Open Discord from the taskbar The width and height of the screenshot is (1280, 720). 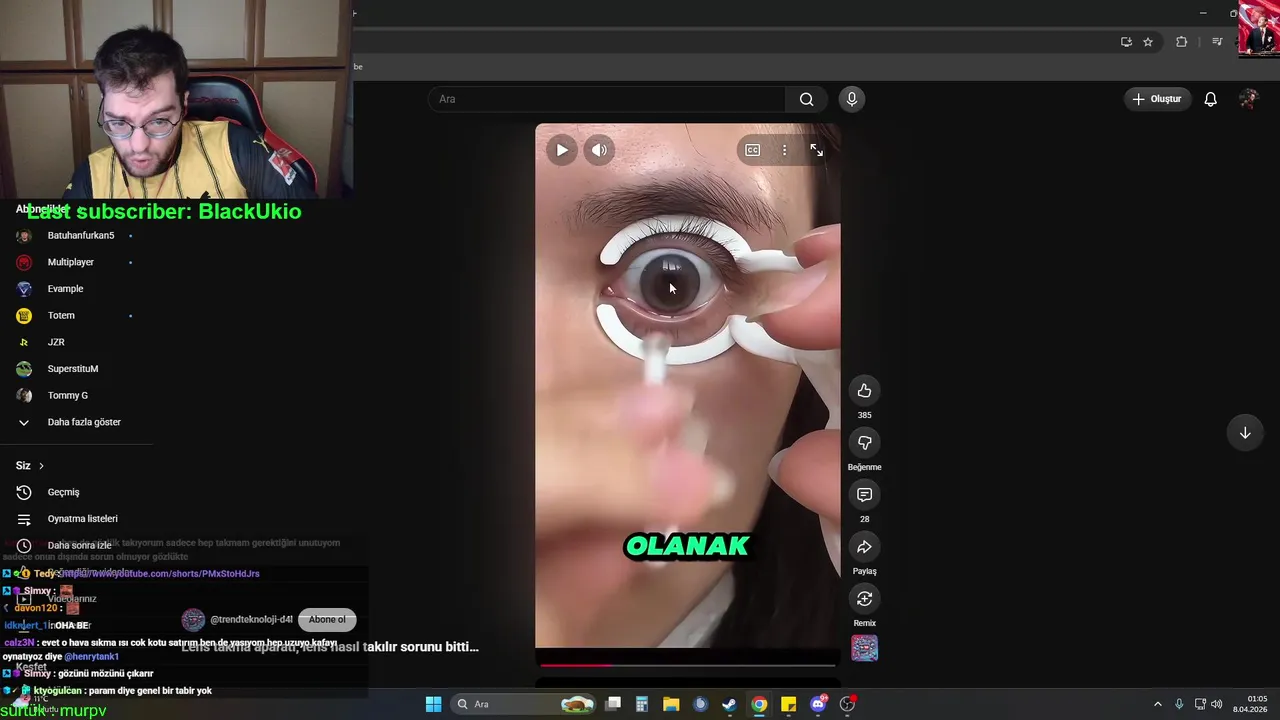(x=818, y=704)
